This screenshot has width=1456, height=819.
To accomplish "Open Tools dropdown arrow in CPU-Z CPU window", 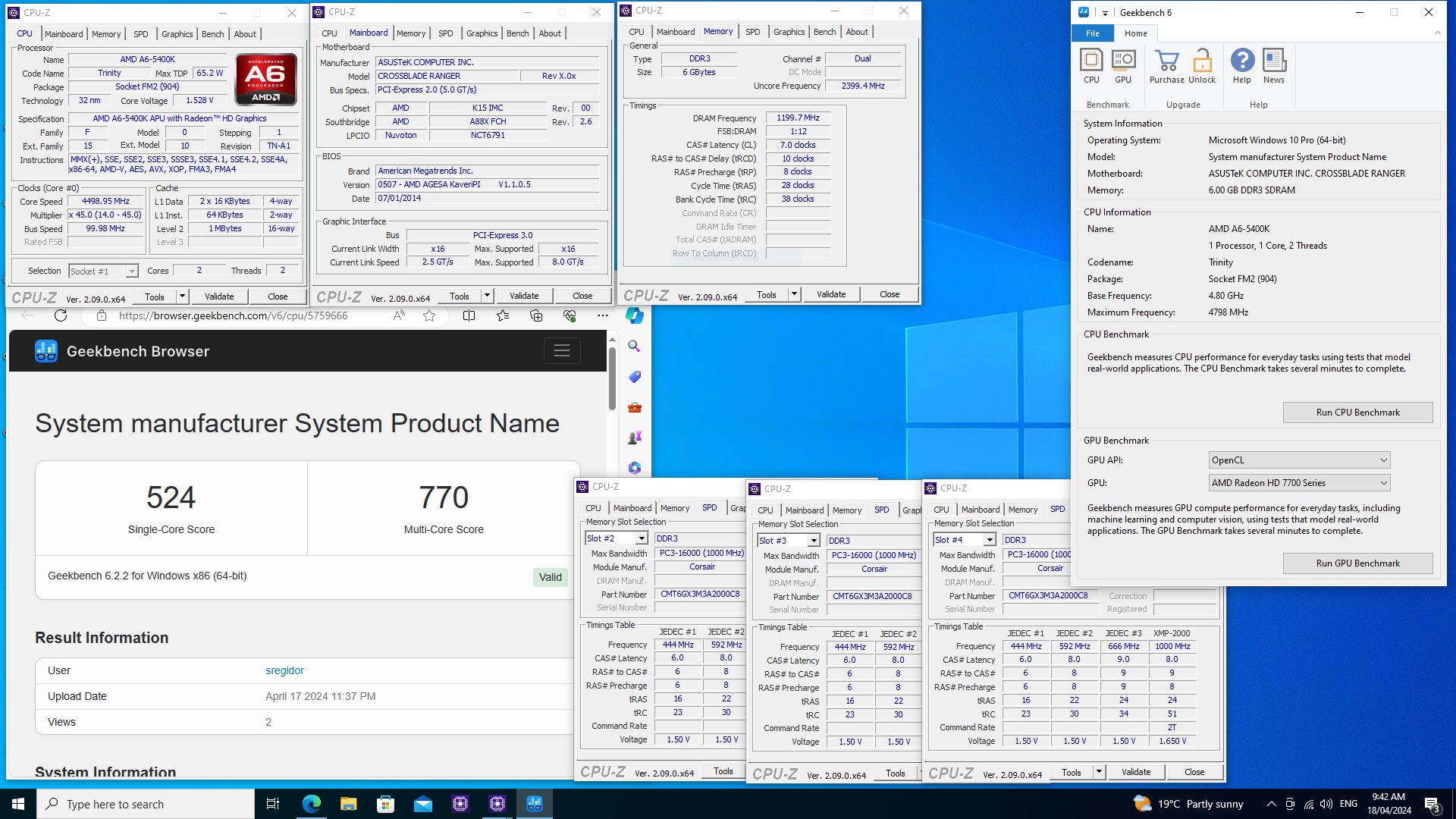I will click(182, 297).
